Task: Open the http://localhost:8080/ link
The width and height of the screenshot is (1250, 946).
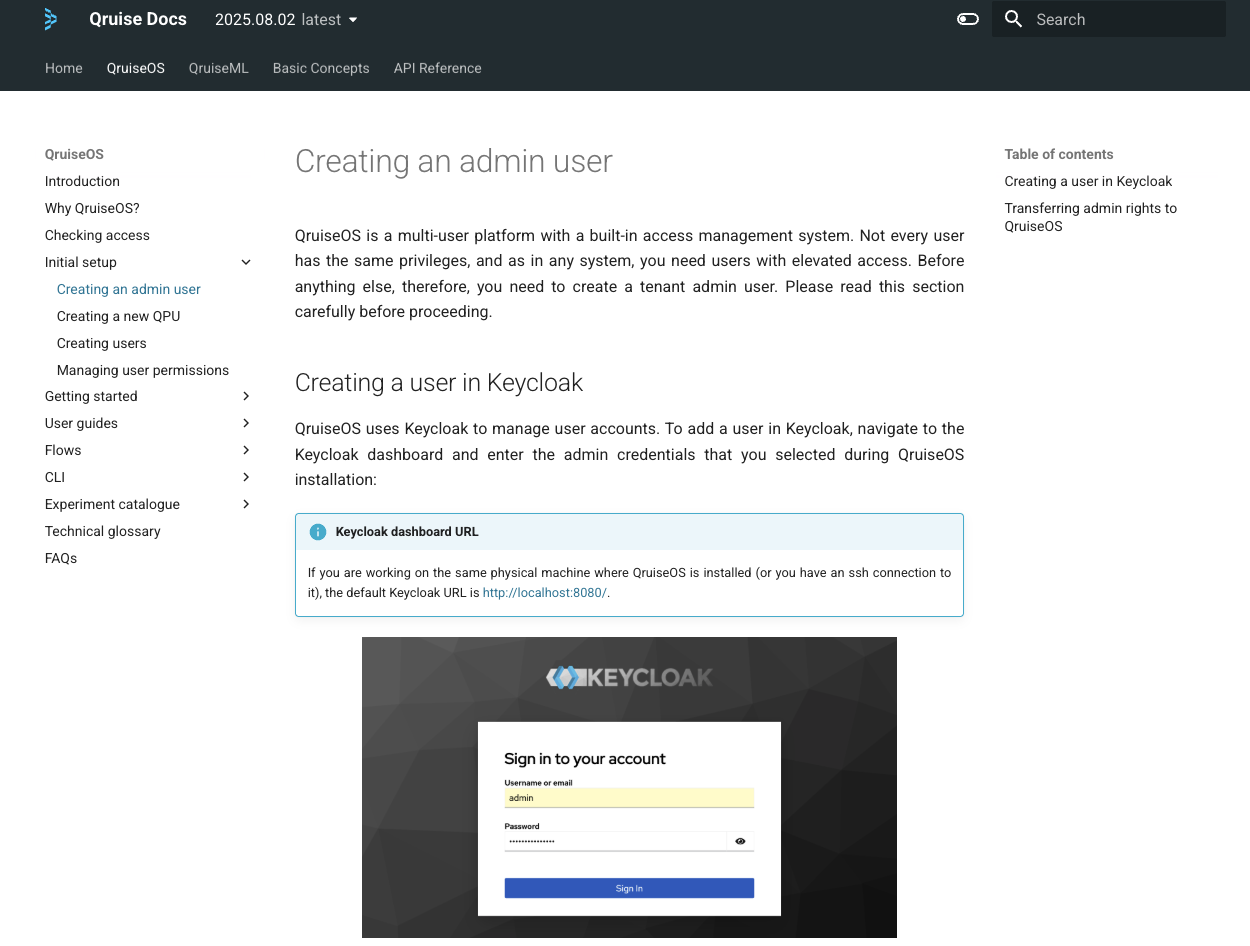Action: pyautogui.click(x=544, y=593)
